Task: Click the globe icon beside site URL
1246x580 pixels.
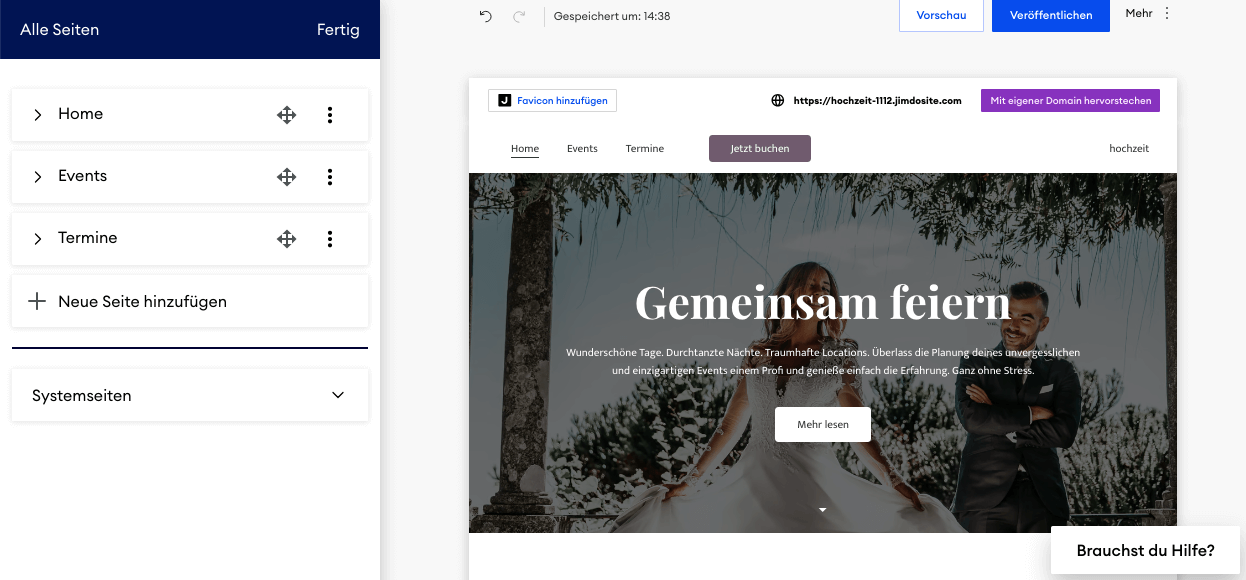Action: tap(778, 100)
